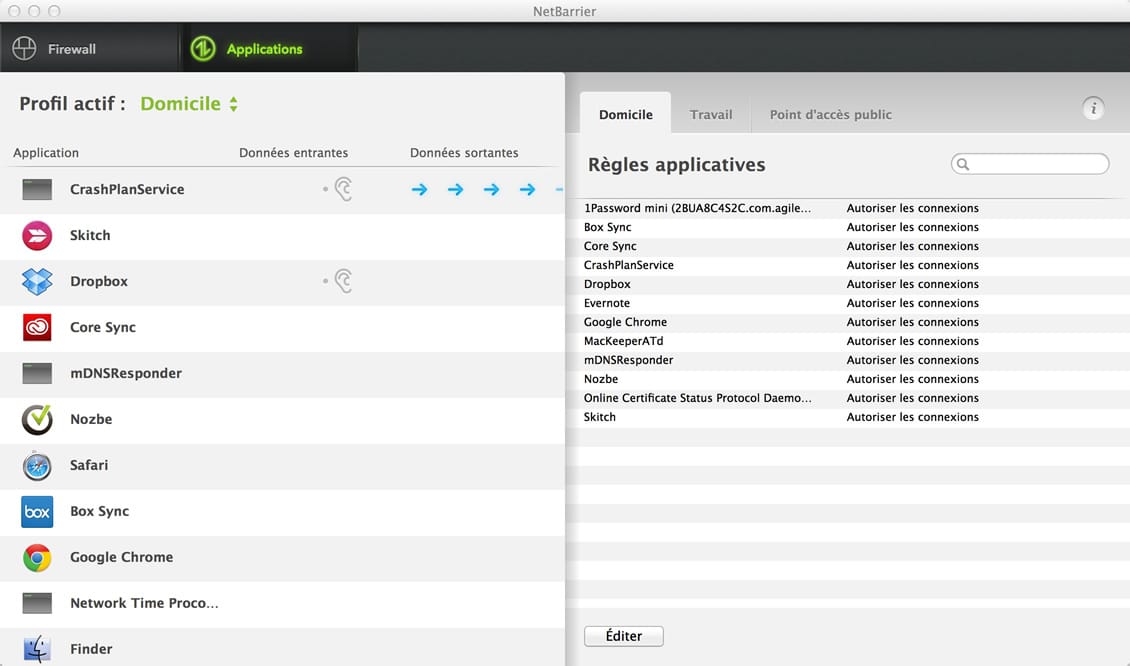The image size is (1130, 666).
Task: Click the Google Chrome icon
Action: [x=37, y=558]
